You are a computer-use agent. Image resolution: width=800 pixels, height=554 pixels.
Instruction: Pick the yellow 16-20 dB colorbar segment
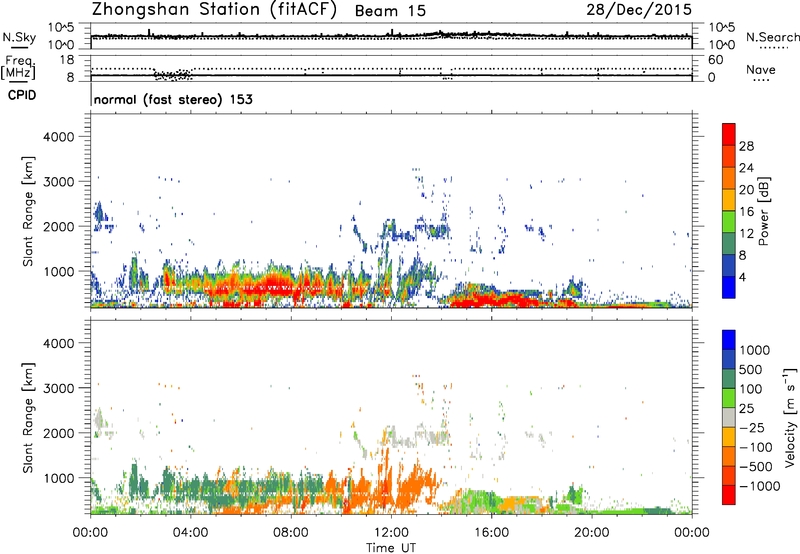tap(729, 200)
